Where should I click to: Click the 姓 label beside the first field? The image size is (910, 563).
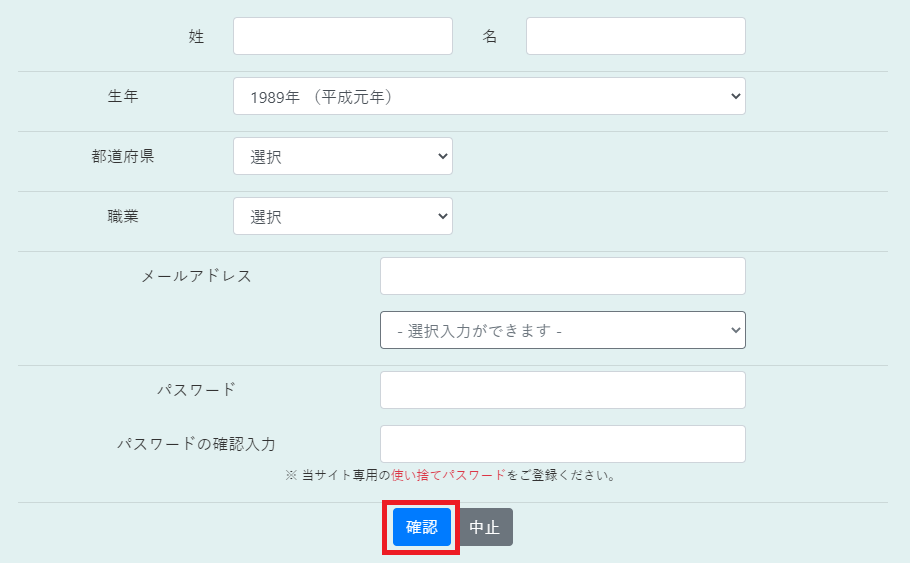(196, 36)
